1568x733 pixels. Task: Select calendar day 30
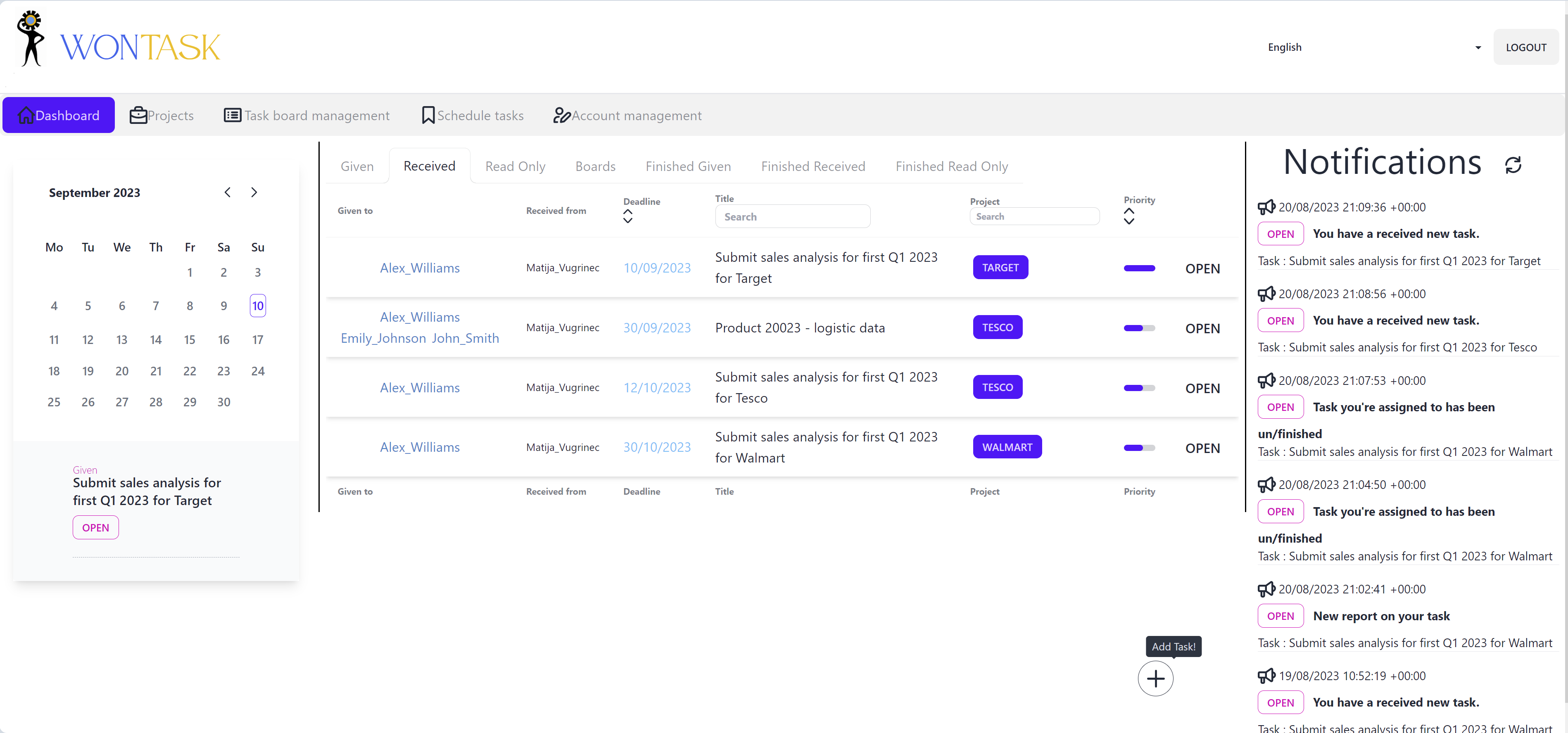pos(223,401)
